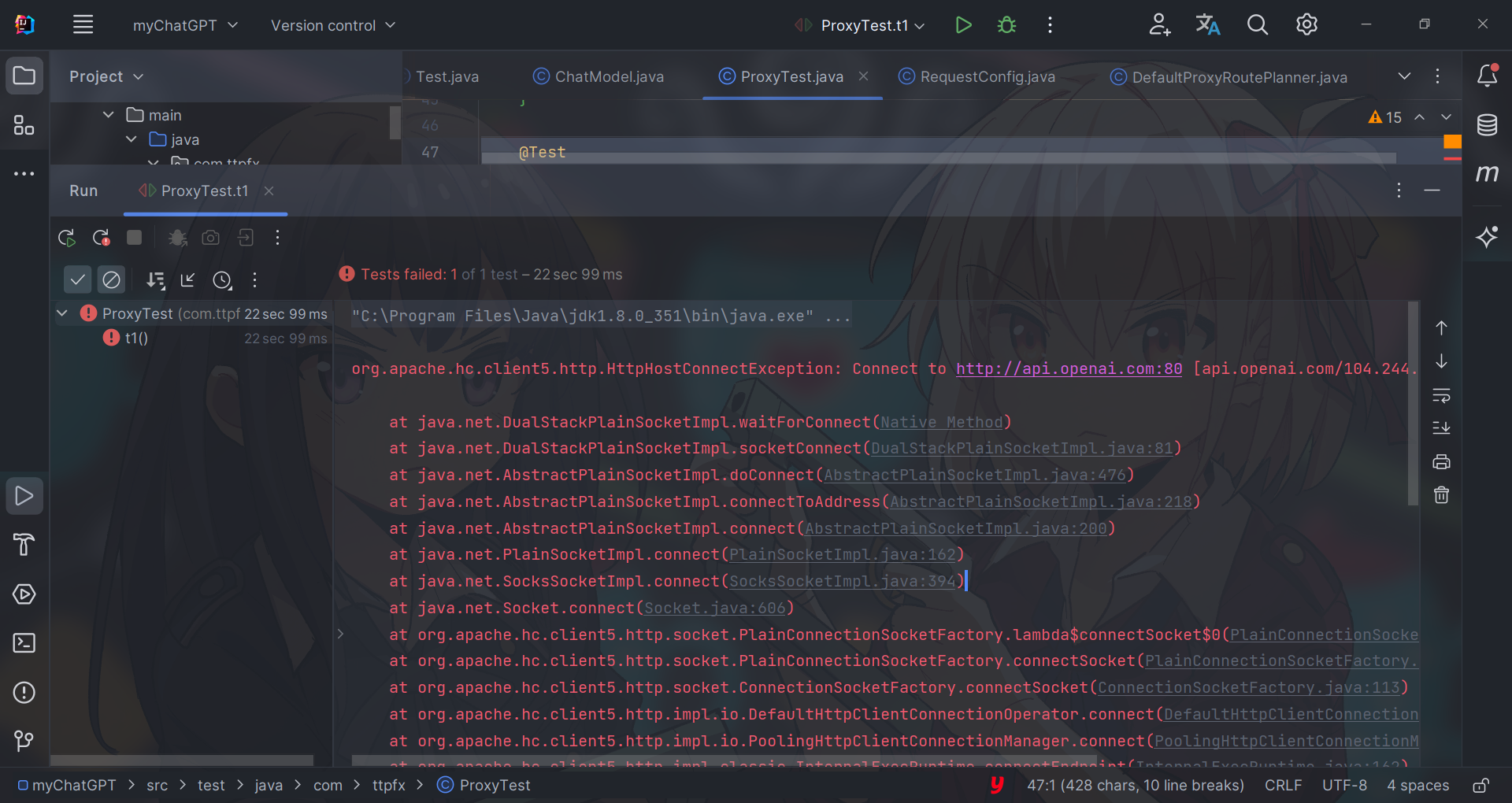Debug the ProxyTest.t1 configuration

(1006, 24)
